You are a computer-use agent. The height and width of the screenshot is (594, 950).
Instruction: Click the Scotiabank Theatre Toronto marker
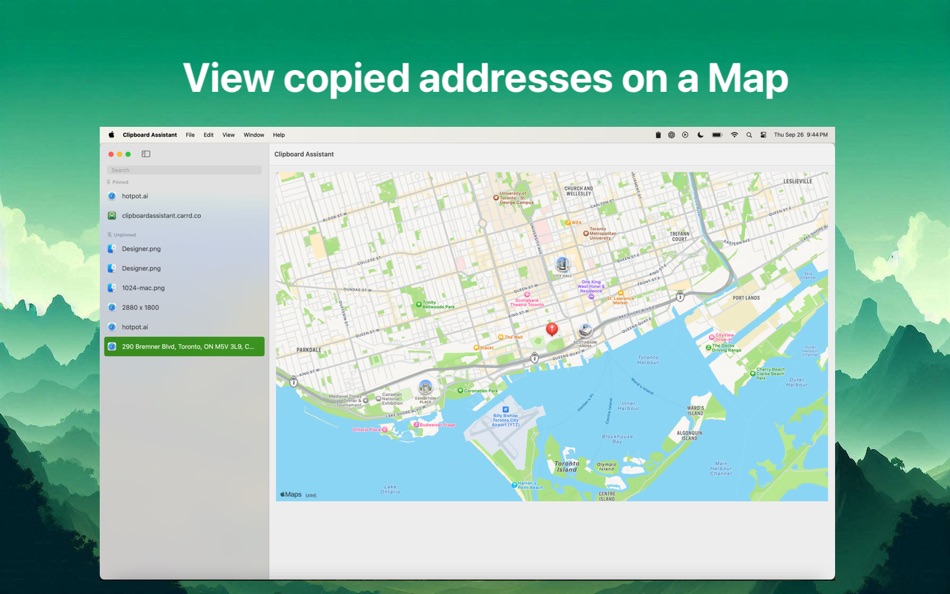coord(526,295)
